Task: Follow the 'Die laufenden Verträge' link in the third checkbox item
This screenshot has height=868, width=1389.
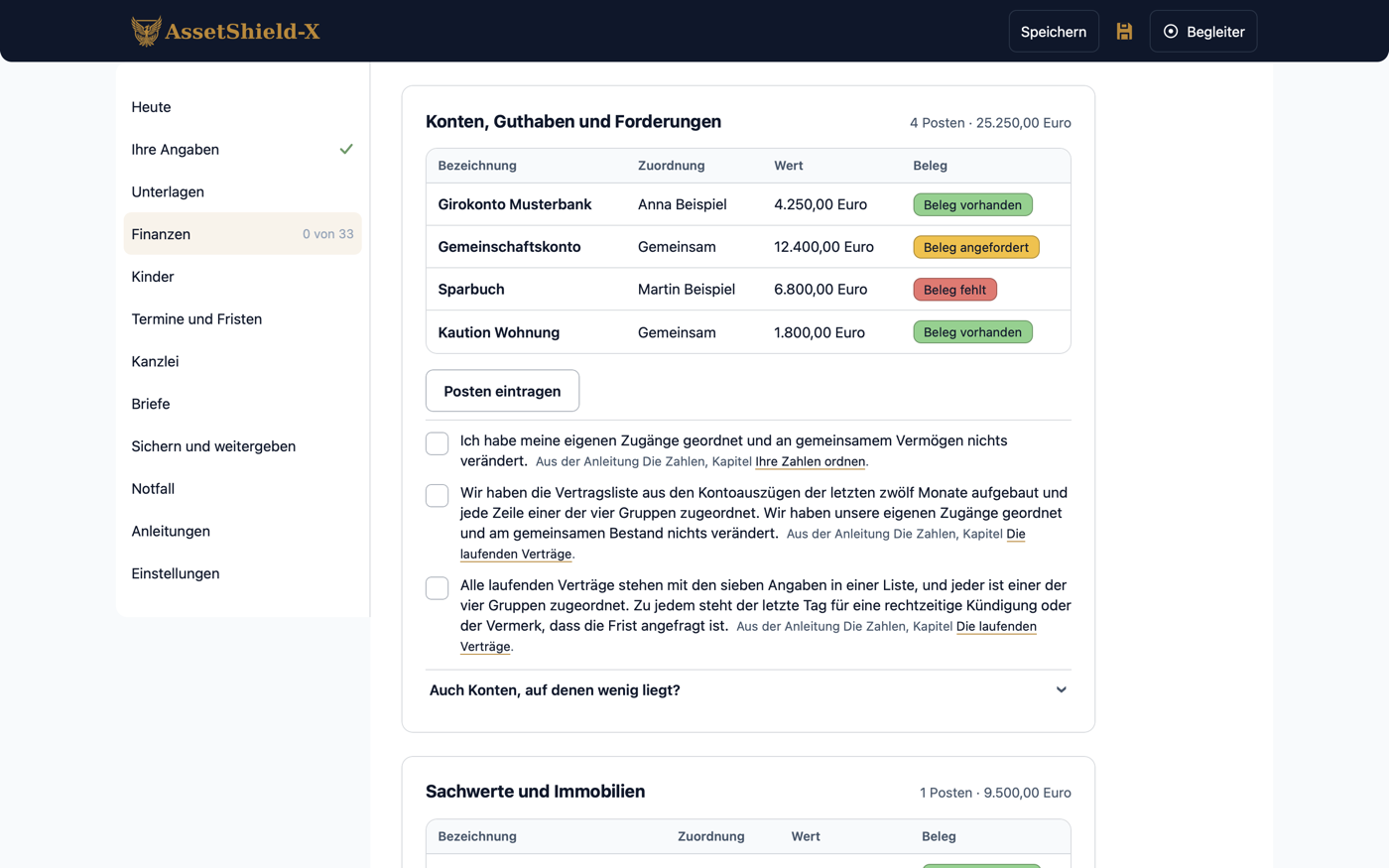Action: pyautogui.click(x=996, y=627)
